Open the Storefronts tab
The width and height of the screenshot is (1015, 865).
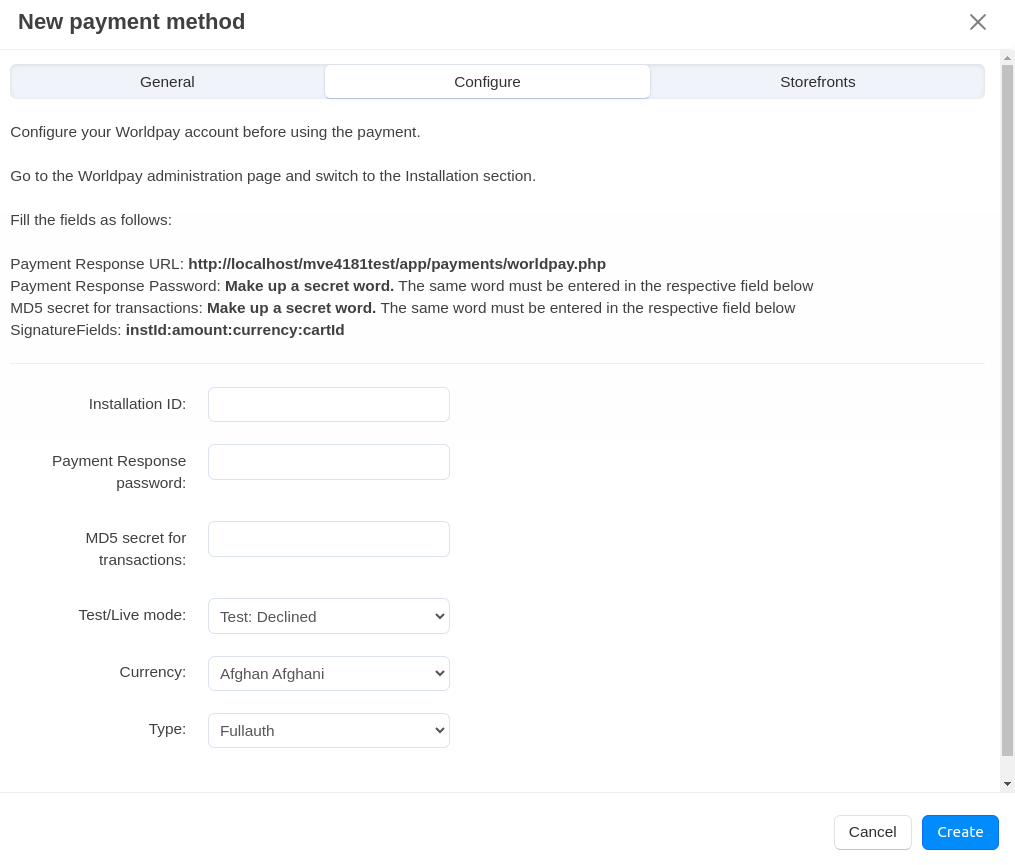tap(818, 82)
